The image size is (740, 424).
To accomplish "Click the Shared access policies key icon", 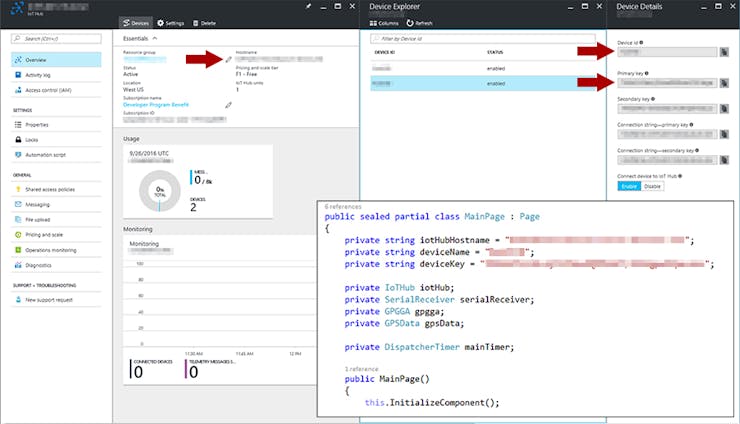I will coord(18,189).
